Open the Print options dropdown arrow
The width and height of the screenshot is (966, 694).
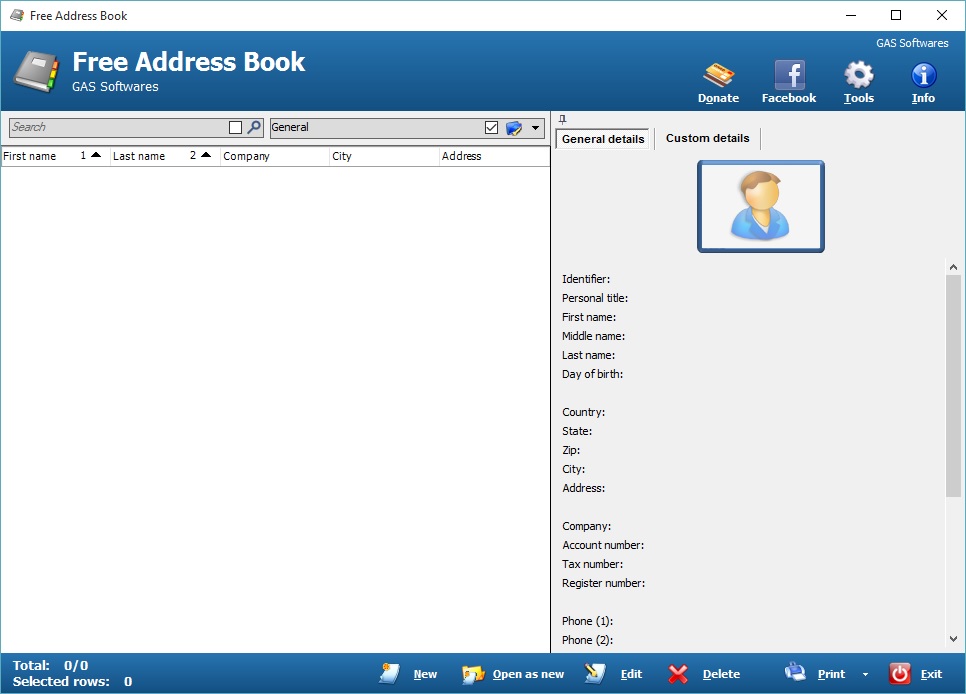tap(865, 674)
